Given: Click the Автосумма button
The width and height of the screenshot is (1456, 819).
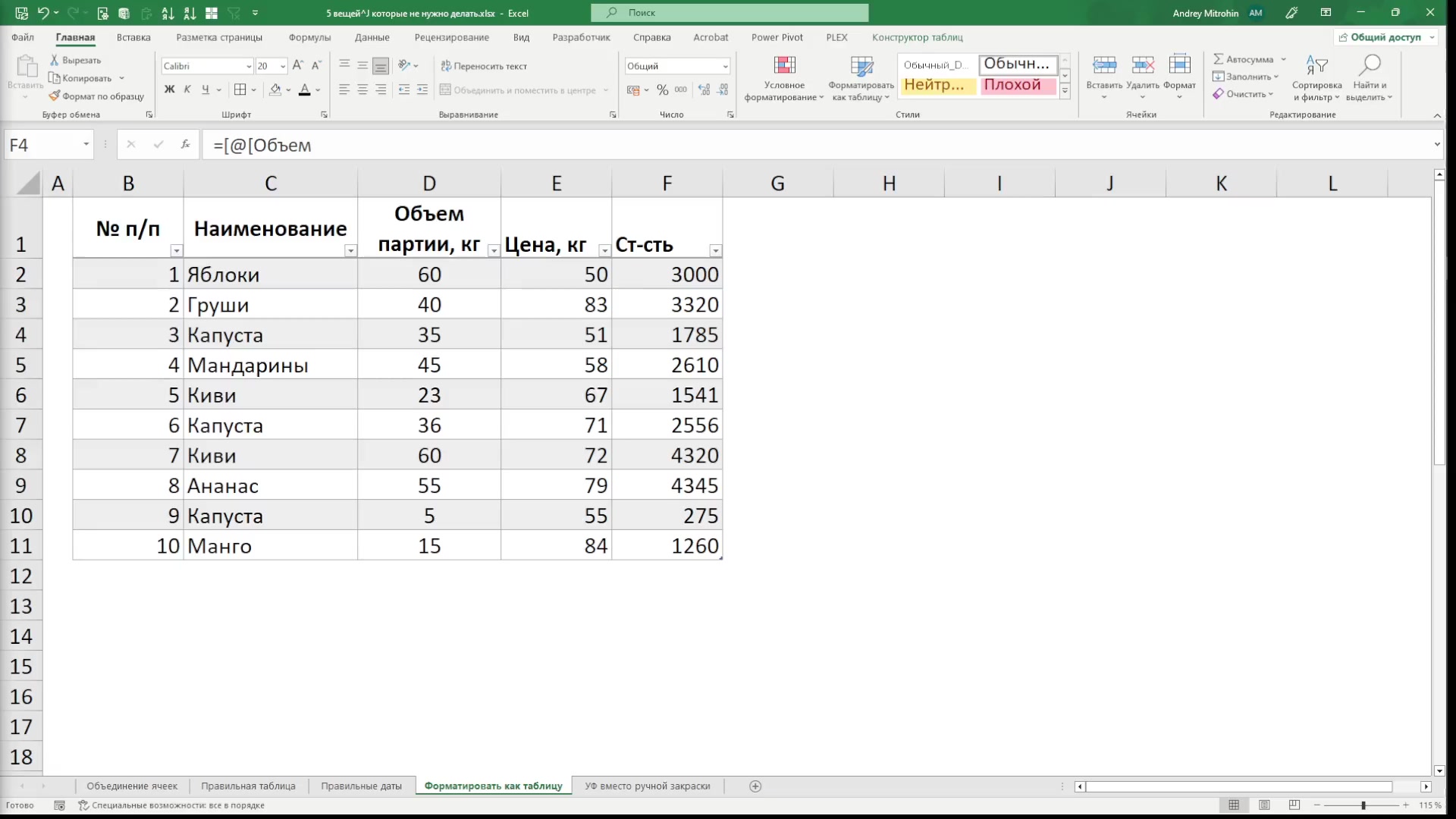Looking at the screenshot, I should point(1249,59).
